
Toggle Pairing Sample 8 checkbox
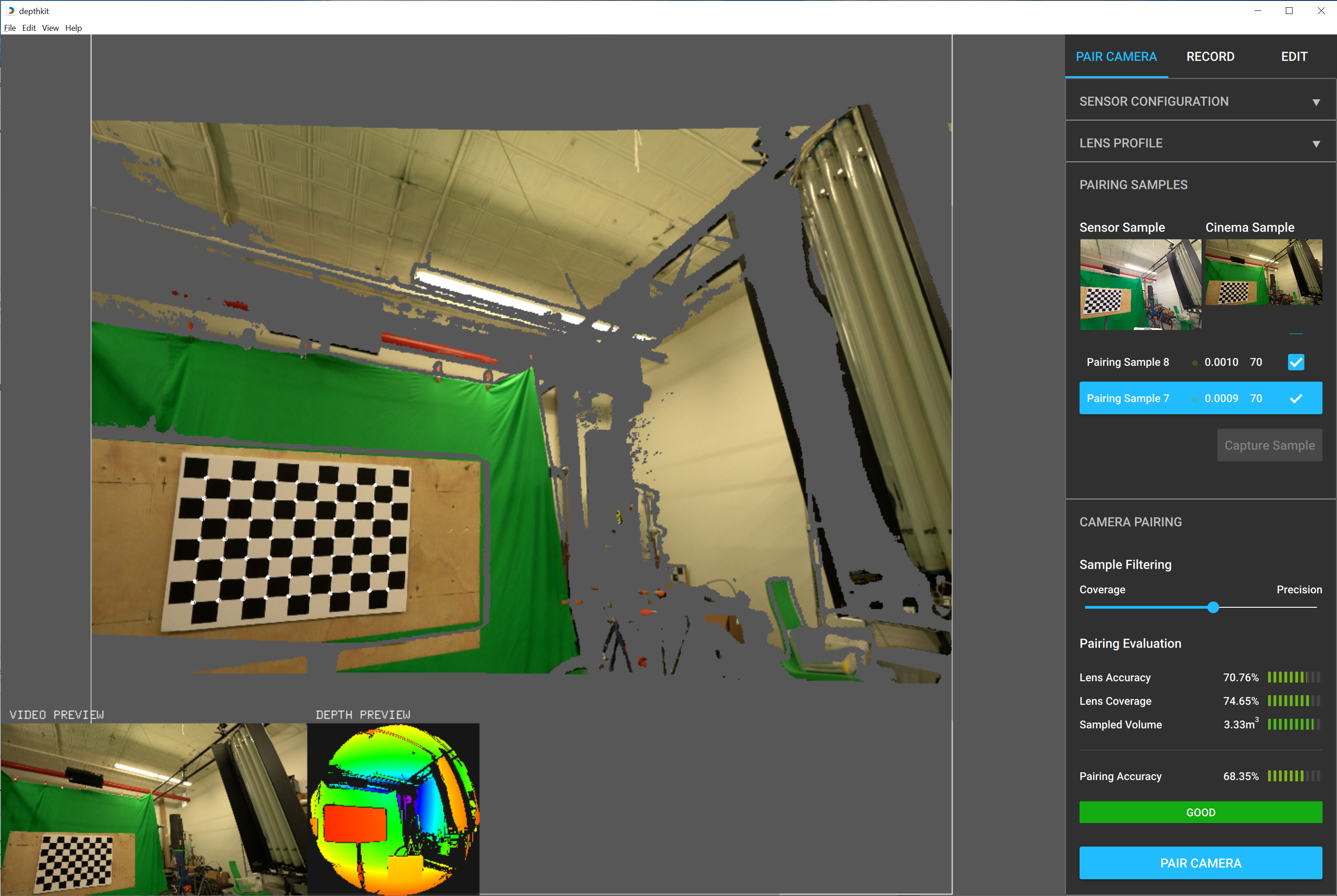1296,362
